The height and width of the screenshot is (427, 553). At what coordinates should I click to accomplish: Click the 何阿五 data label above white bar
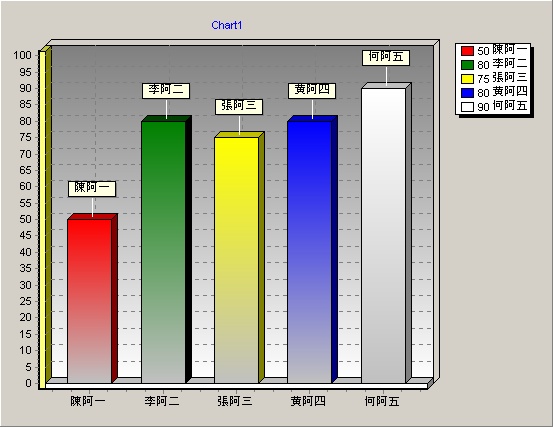[386, 57]
